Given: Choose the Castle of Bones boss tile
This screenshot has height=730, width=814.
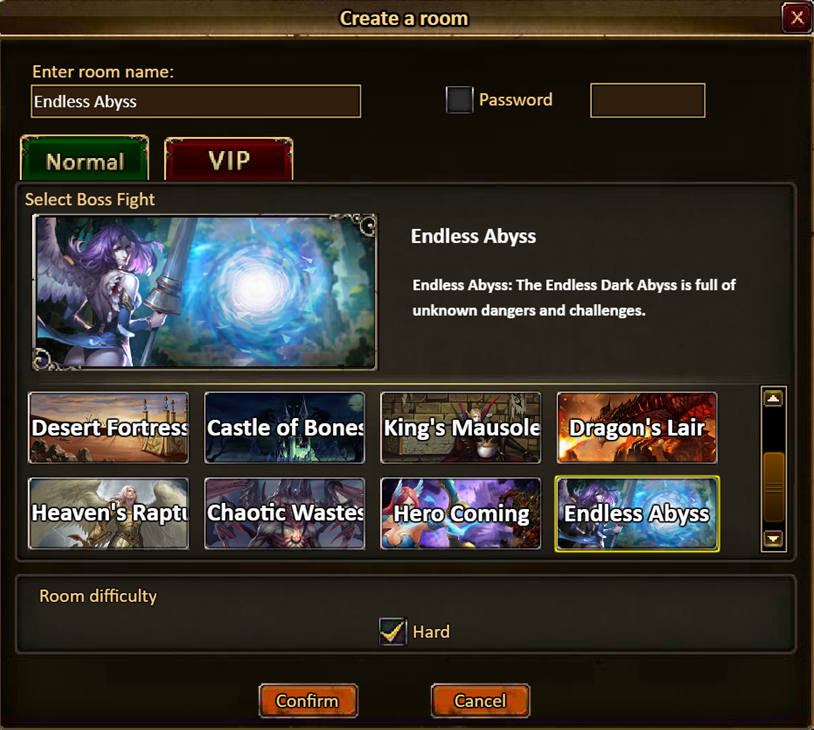Looking at the screenshot, I should pos(284,428).
